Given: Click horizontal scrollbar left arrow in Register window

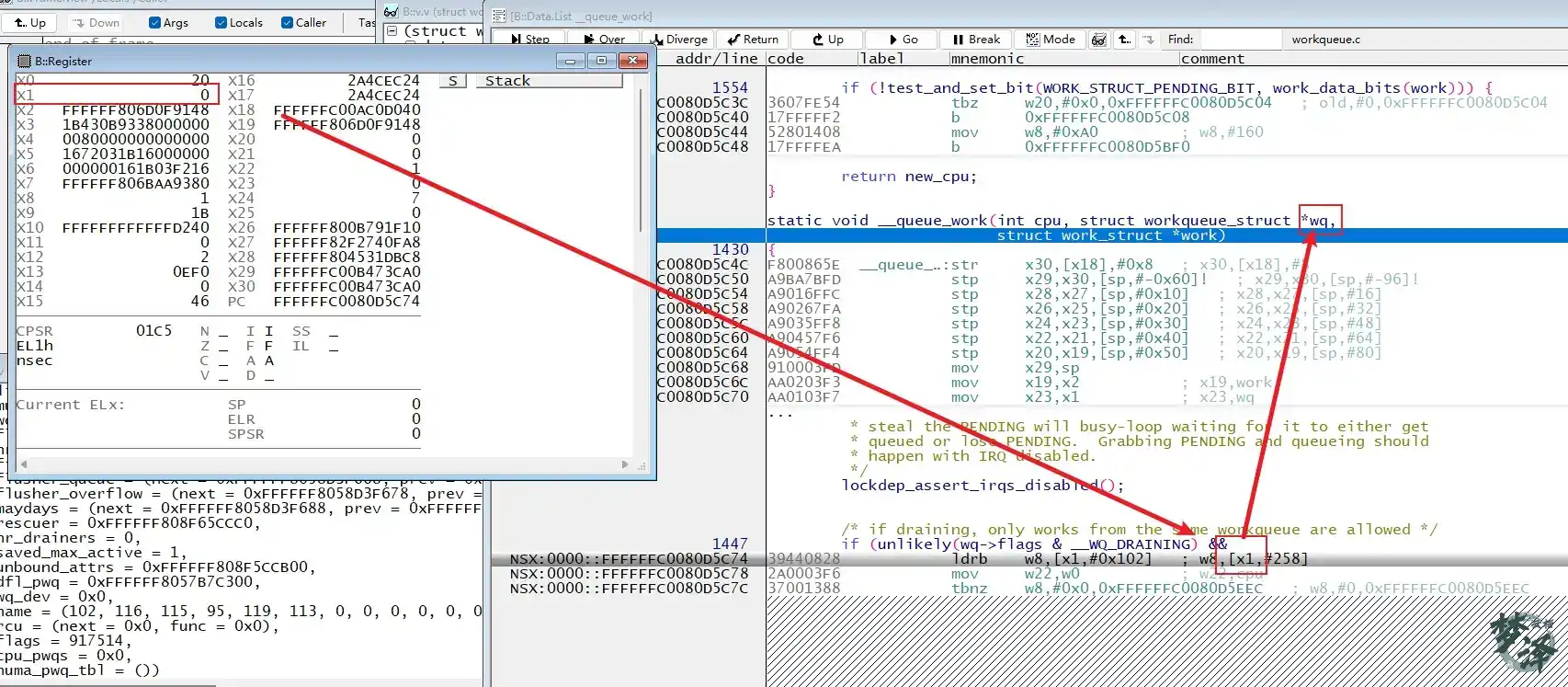Looking at the screenshot, I should tap(23, 464).
